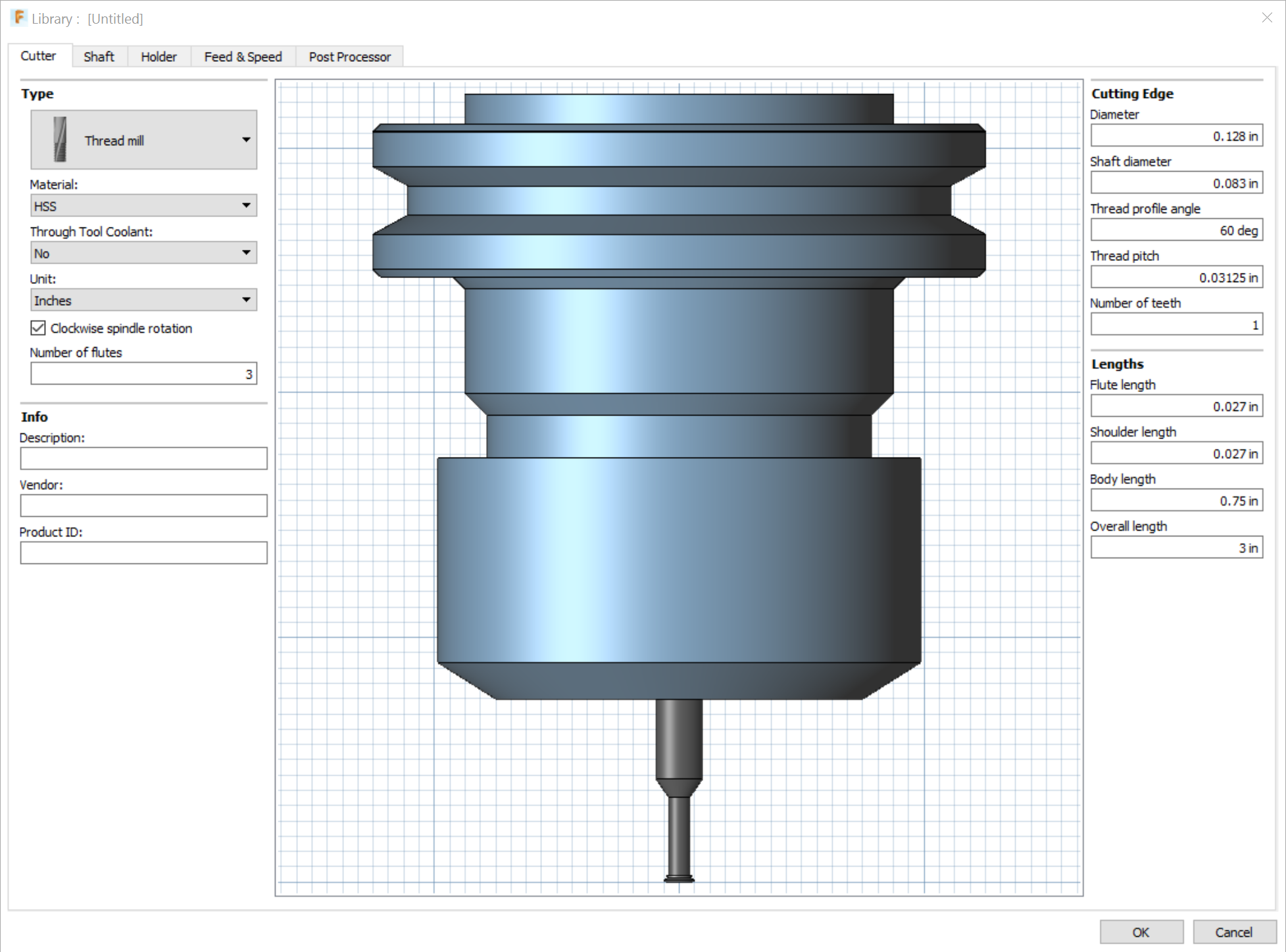The width and height of the screenshot is (1286, 952).
Task: Click the Description input field
Action: pyautogui.click(x=143, y=458)
